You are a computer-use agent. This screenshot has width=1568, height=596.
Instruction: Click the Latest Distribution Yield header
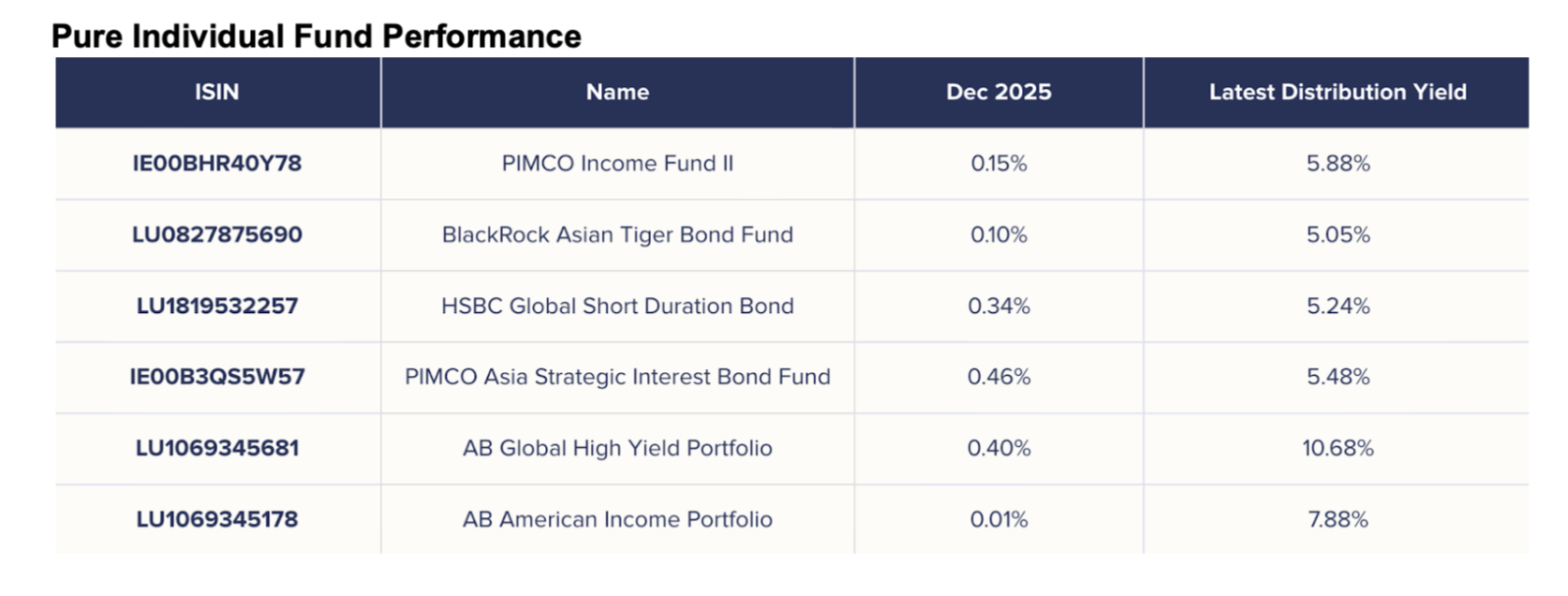(1337, 92)
